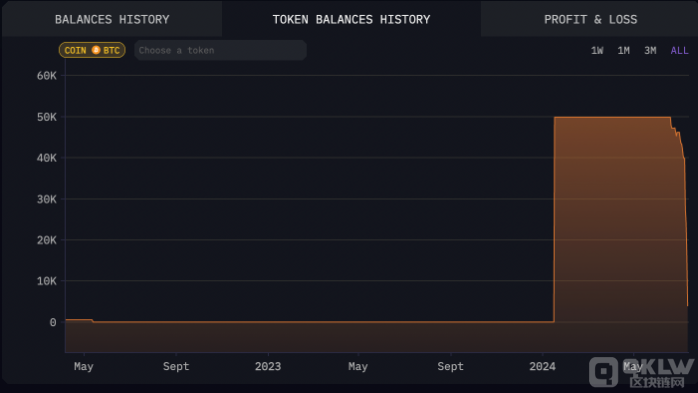Focus the Choose a token field

click(220, 50)
